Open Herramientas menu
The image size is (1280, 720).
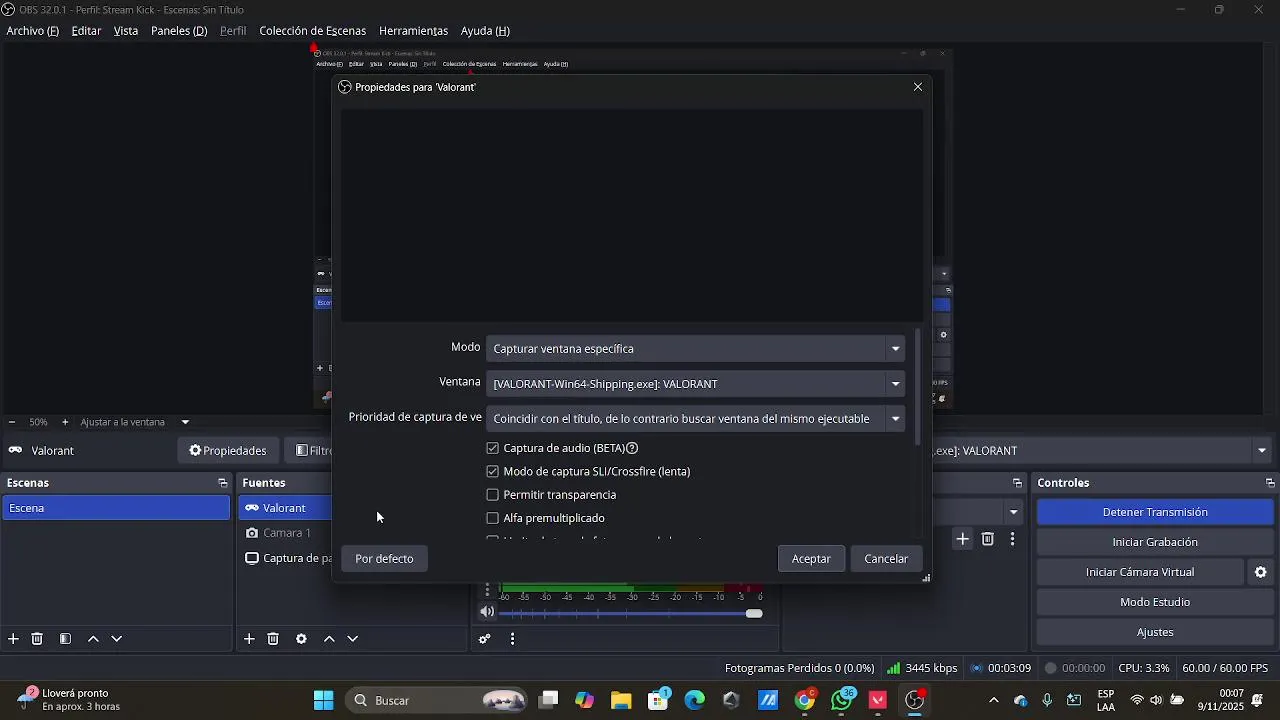(x=413, y=31)
